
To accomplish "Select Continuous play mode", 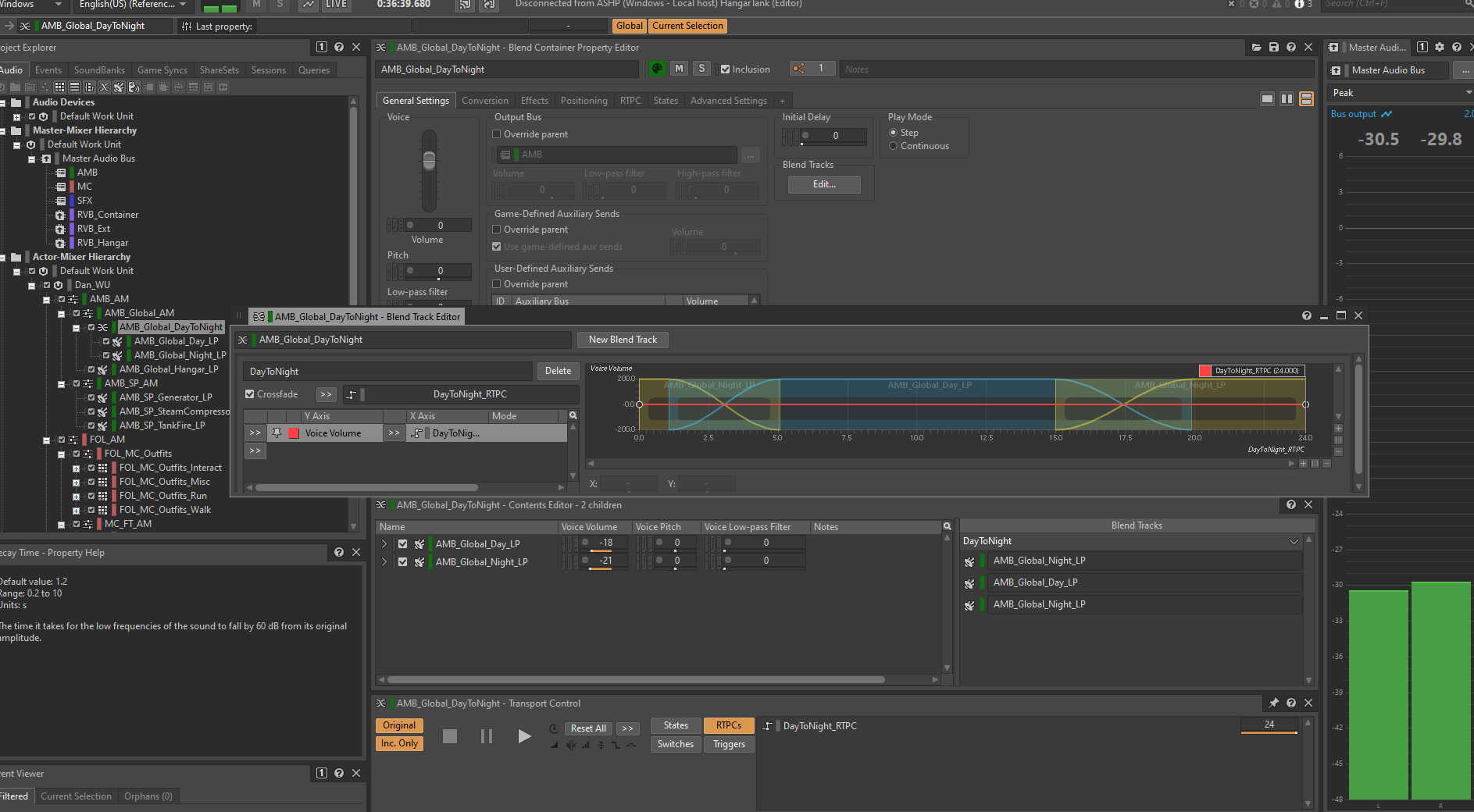I will pos(894,146).
